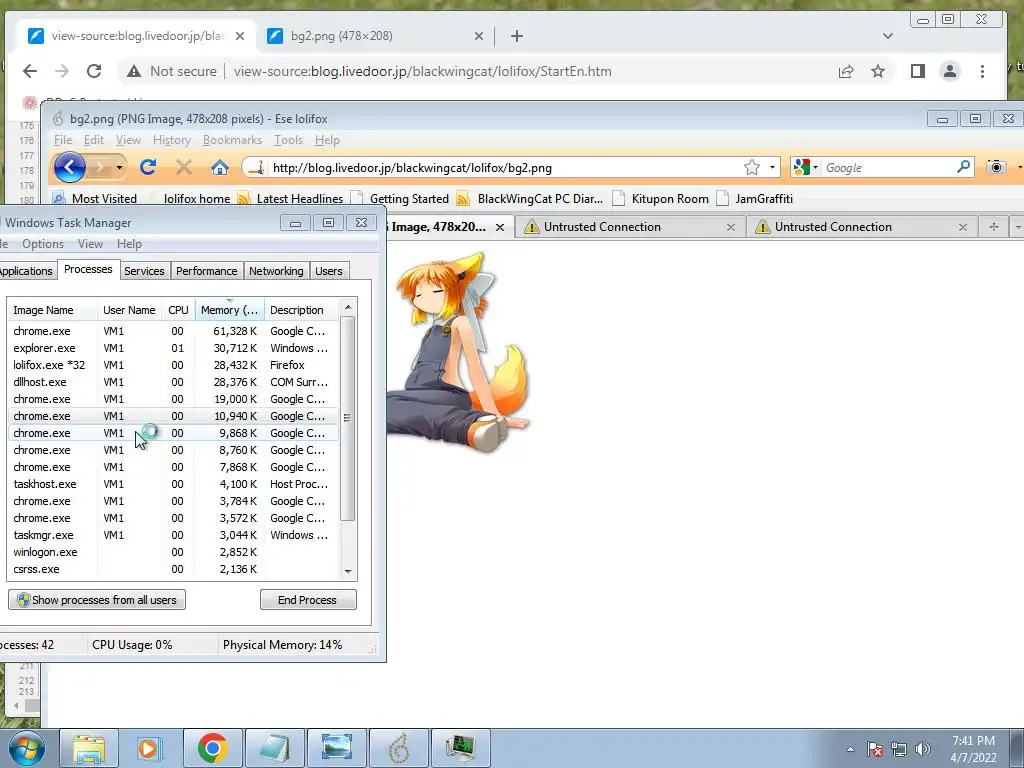Switch to first Untrusted Connection tab

[x=630, y=227]
